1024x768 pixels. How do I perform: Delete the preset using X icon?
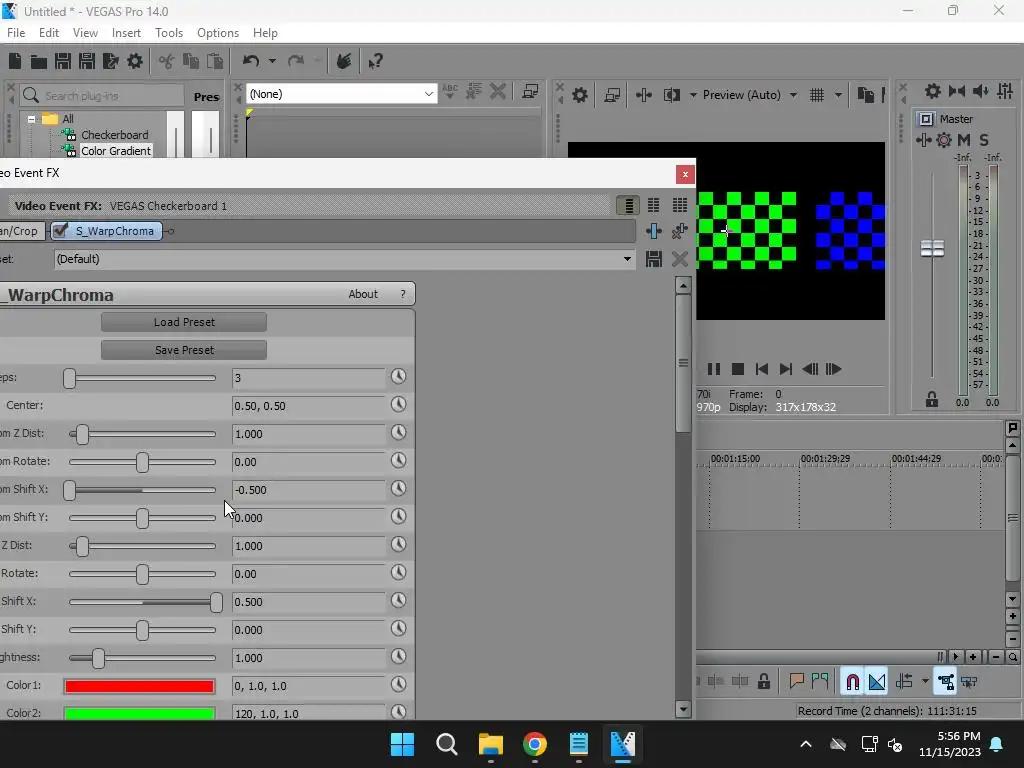coord(680,259)
